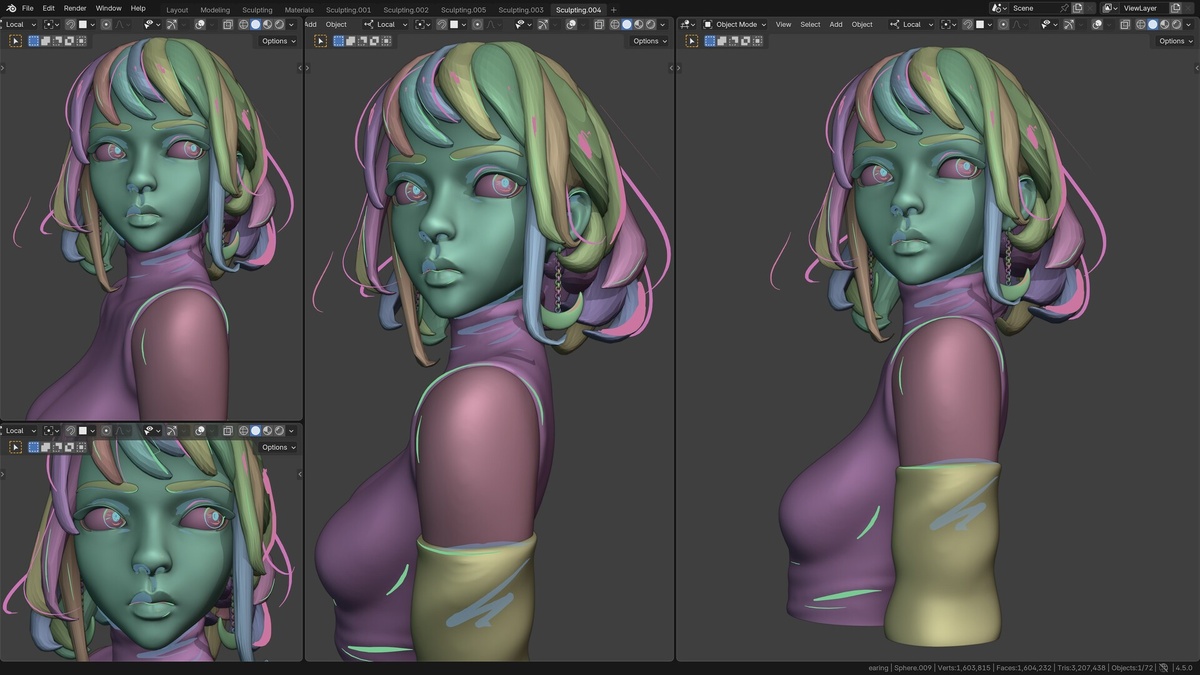This screenshot has height=675, width=1200.
Task: Open the Object menu in middle viewport
Action: click(x=336, y=24)
